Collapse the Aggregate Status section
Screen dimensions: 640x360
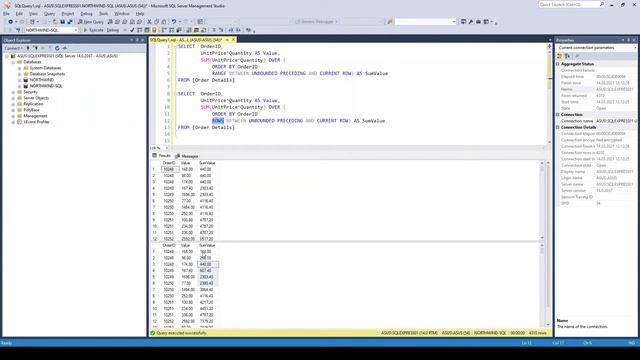coord(558,64)
